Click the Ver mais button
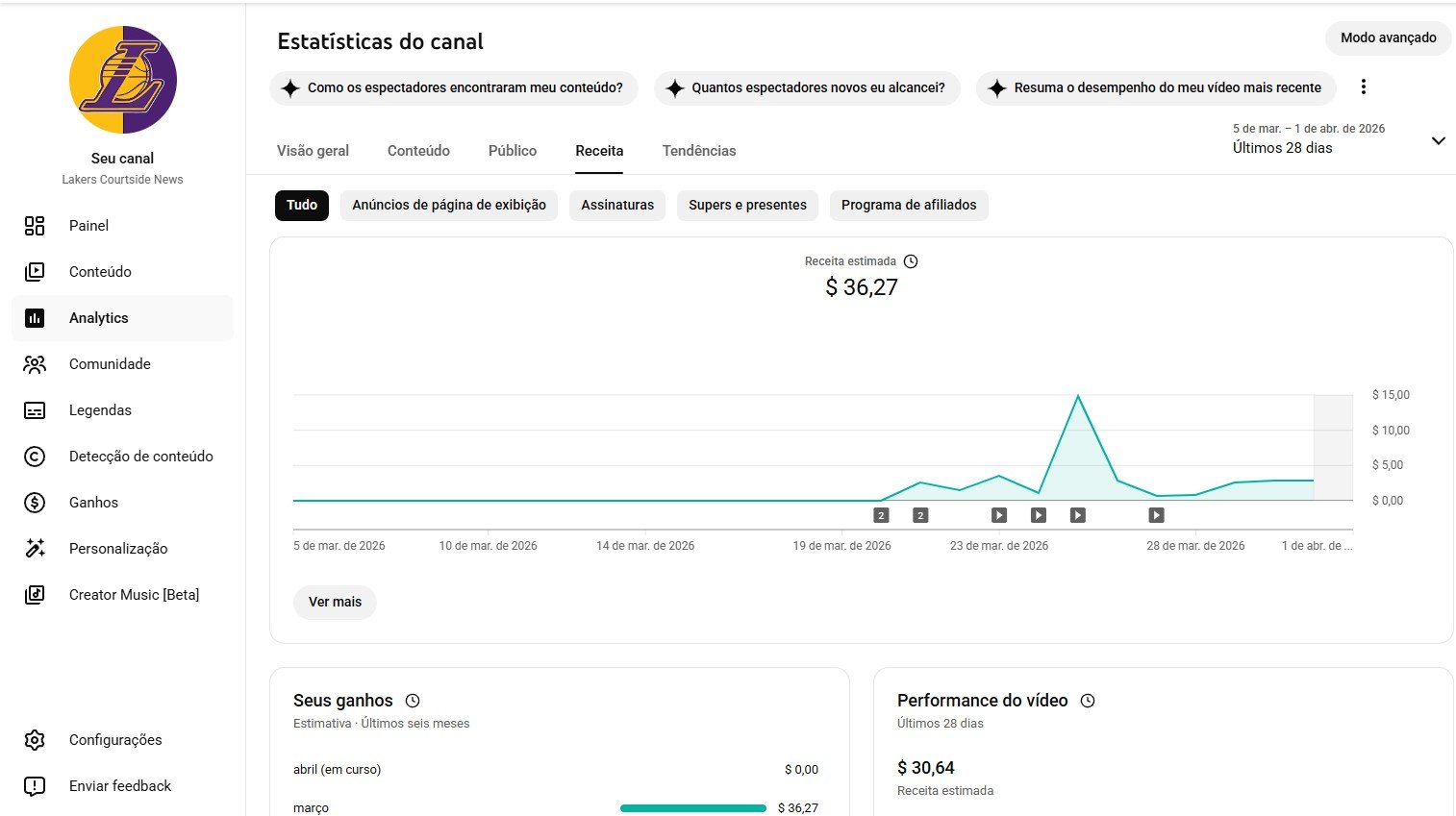This screenshot has width=1456, height=816. (335, 603)
